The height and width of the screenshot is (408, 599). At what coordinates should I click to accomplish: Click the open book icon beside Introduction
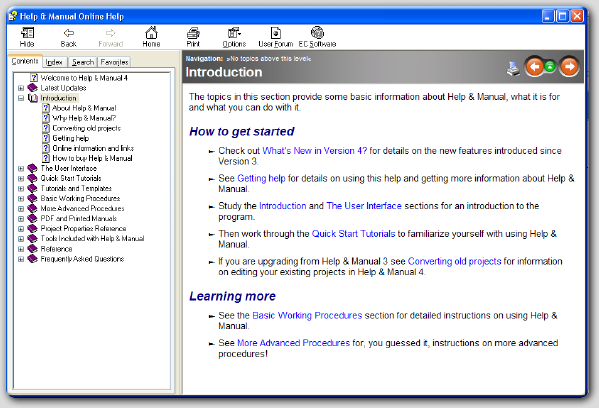point(32,98)
